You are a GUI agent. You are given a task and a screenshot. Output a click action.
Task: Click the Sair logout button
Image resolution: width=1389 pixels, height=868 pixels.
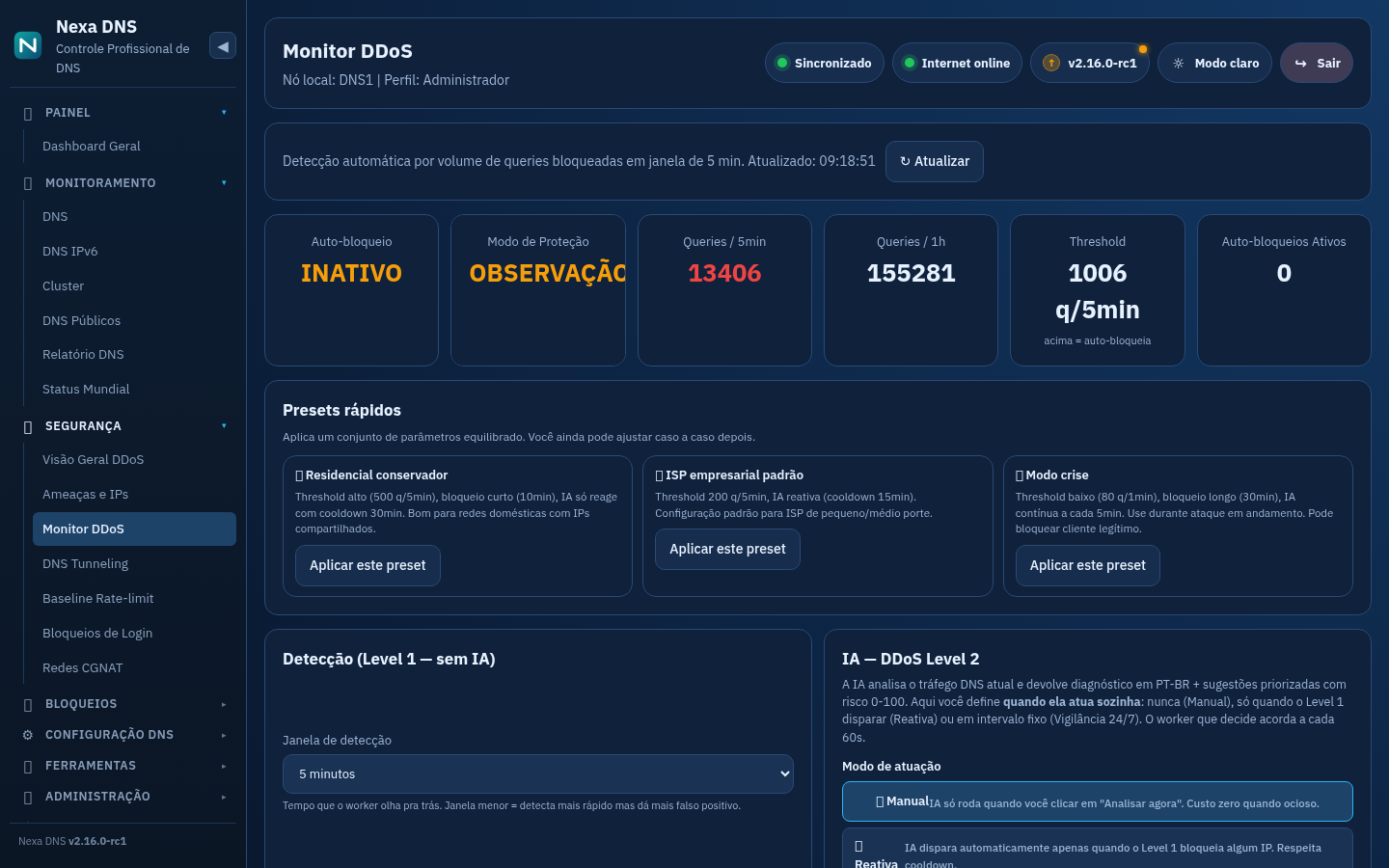[x=1317, y=63]
